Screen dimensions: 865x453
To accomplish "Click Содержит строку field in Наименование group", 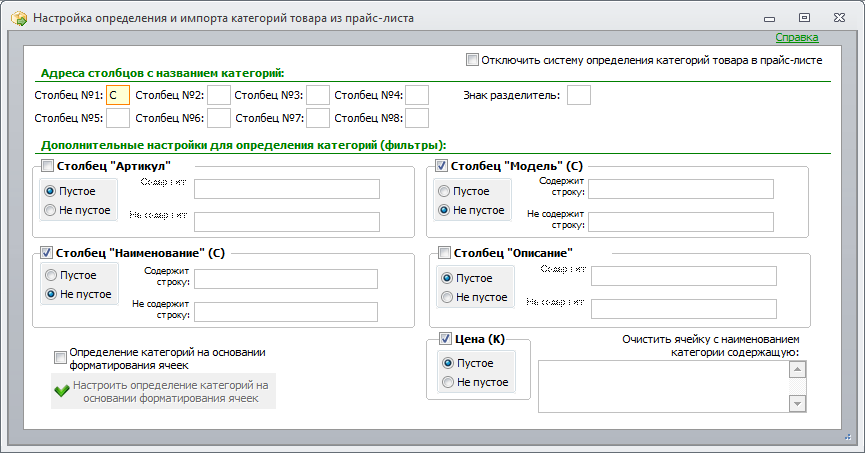I will [286, 279].
